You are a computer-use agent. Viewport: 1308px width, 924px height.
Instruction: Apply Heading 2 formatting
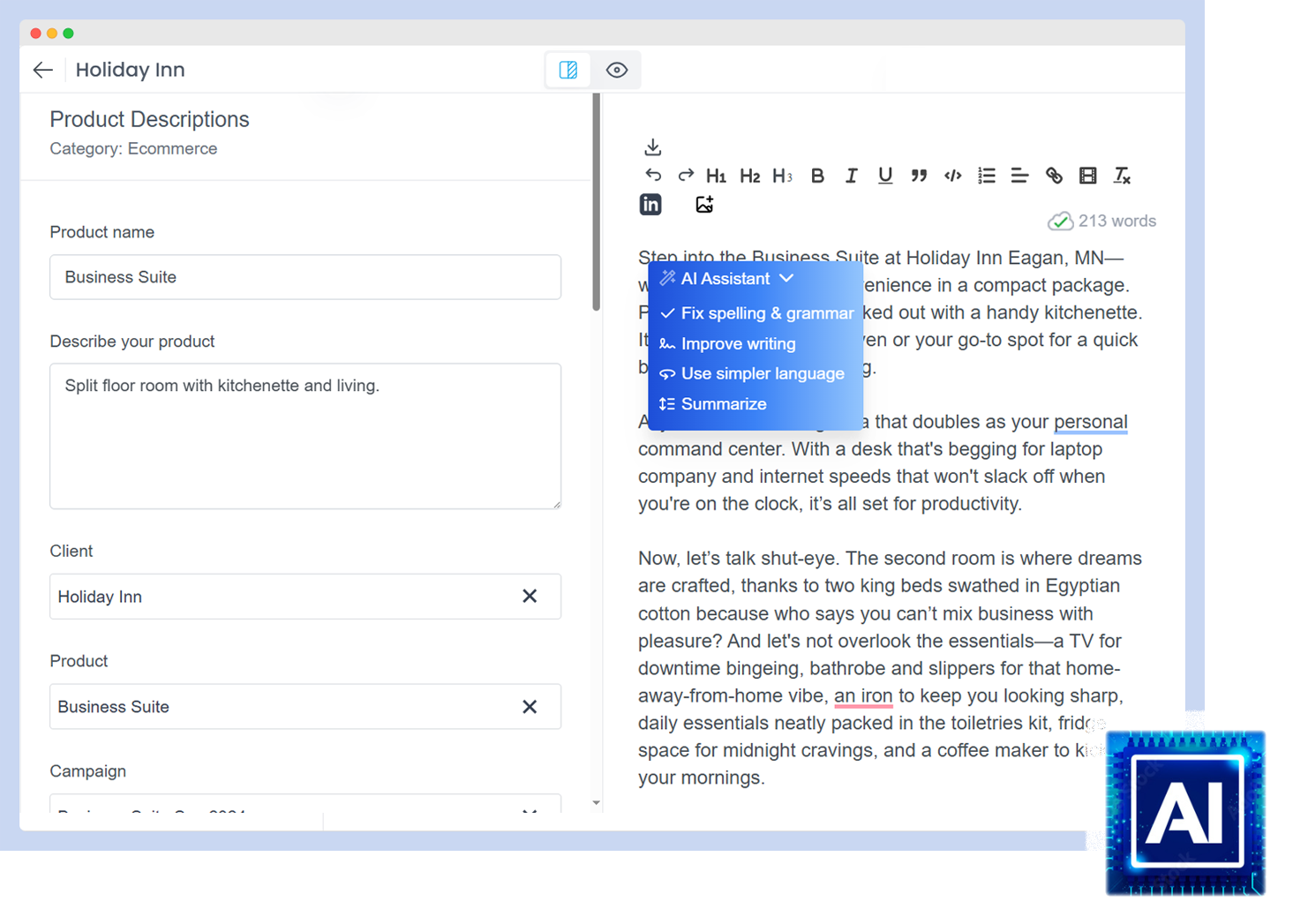click(750, 176)
